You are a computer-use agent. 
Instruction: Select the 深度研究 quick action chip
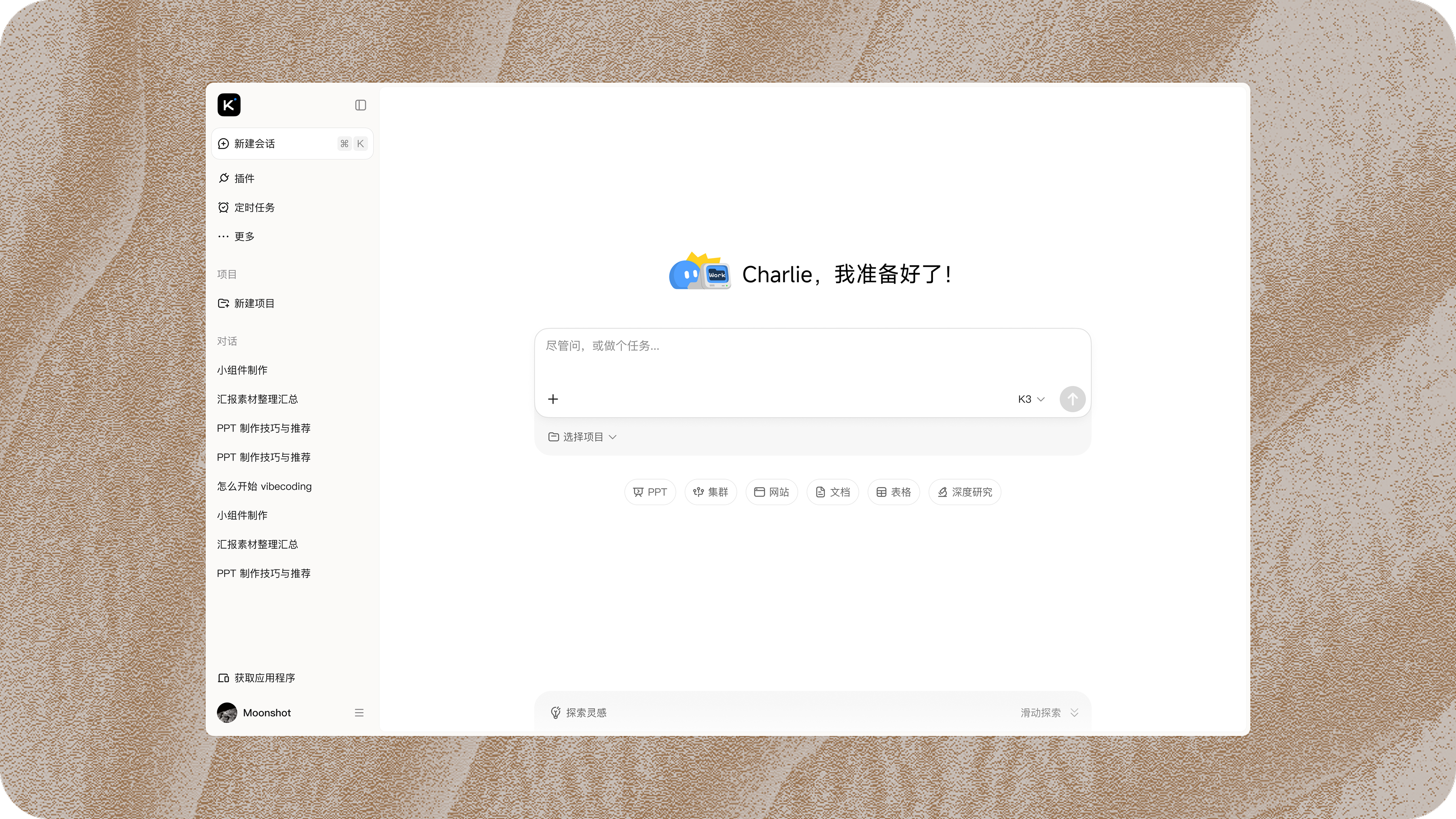(965, 492)
